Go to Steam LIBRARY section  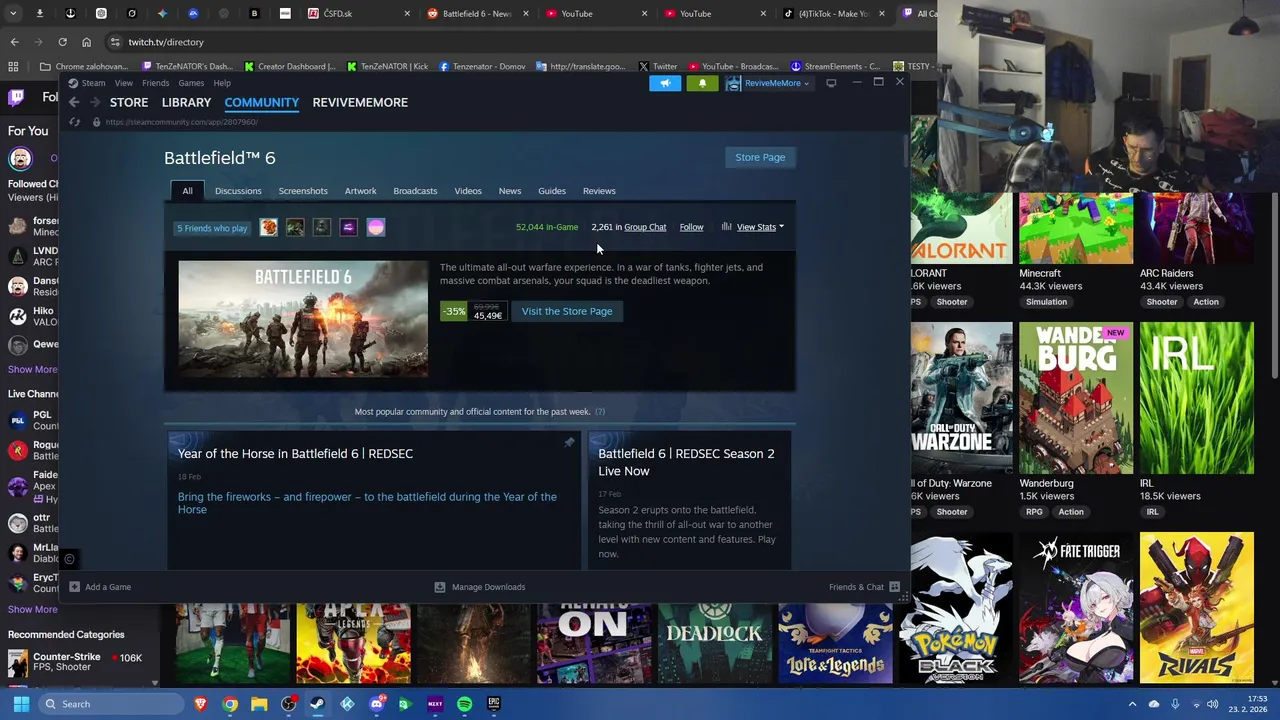tap(186, 102)
